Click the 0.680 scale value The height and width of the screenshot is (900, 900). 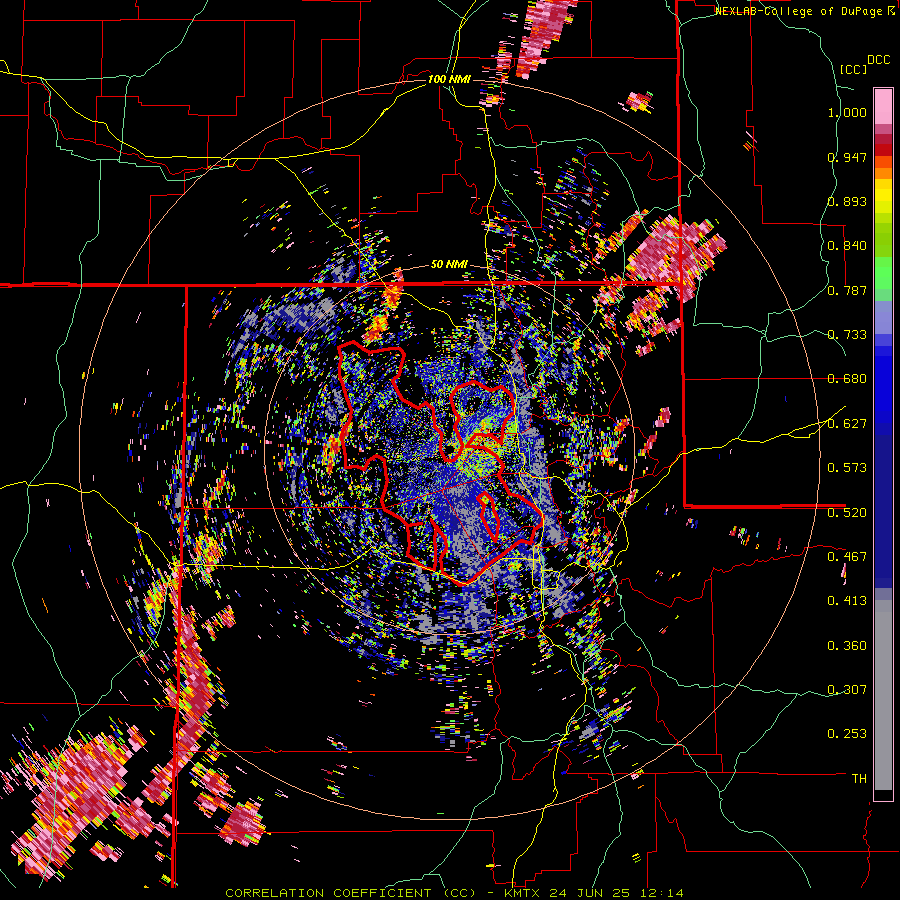coord(847,379)
